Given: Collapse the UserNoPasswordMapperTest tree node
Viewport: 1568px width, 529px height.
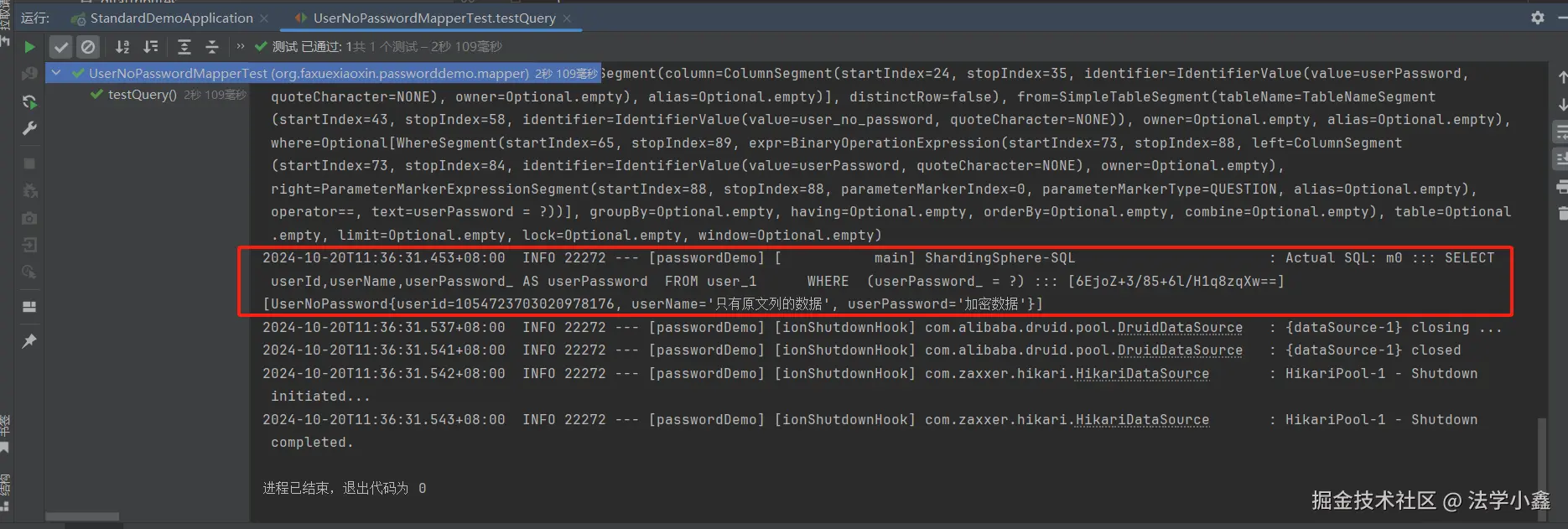Looking at the screenshot, I should (56, 73).
